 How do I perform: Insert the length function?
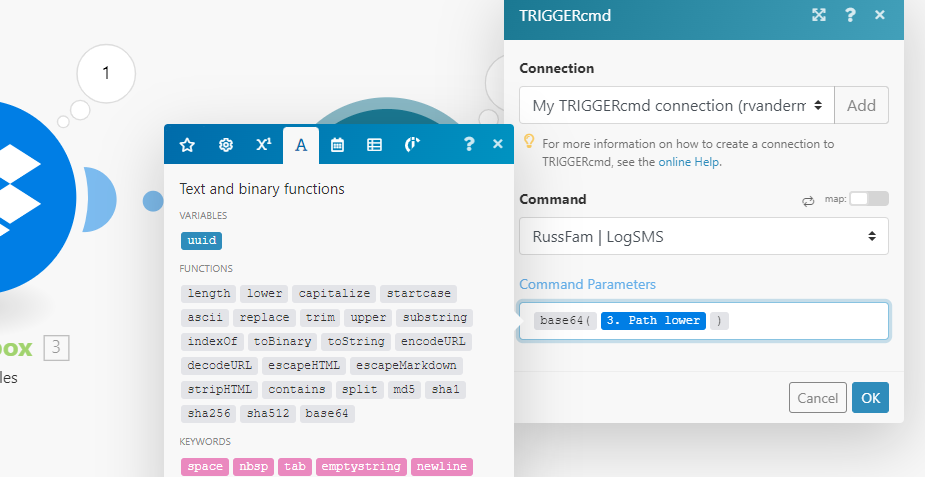click(x=209, y=293)
